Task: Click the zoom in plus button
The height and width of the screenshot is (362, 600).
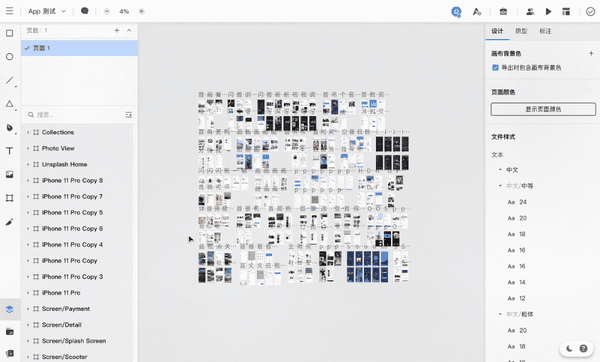Action: click(141, 11)
